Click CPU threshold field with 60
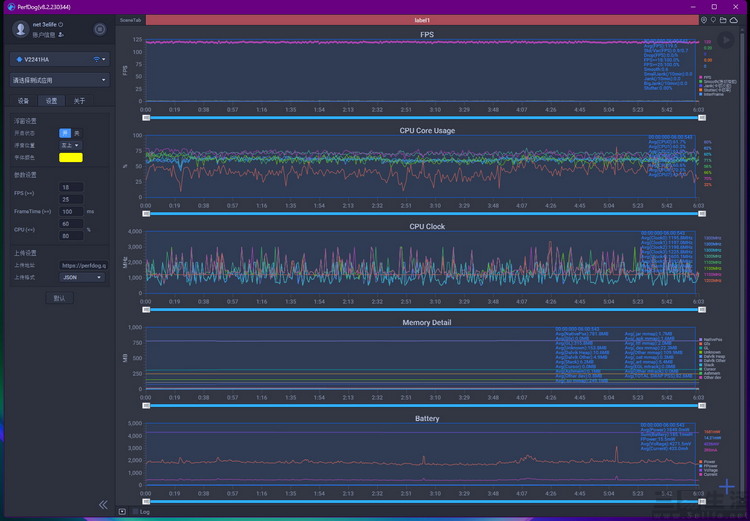This screenshot has height=521, width=750. click(x=71, y=224)
